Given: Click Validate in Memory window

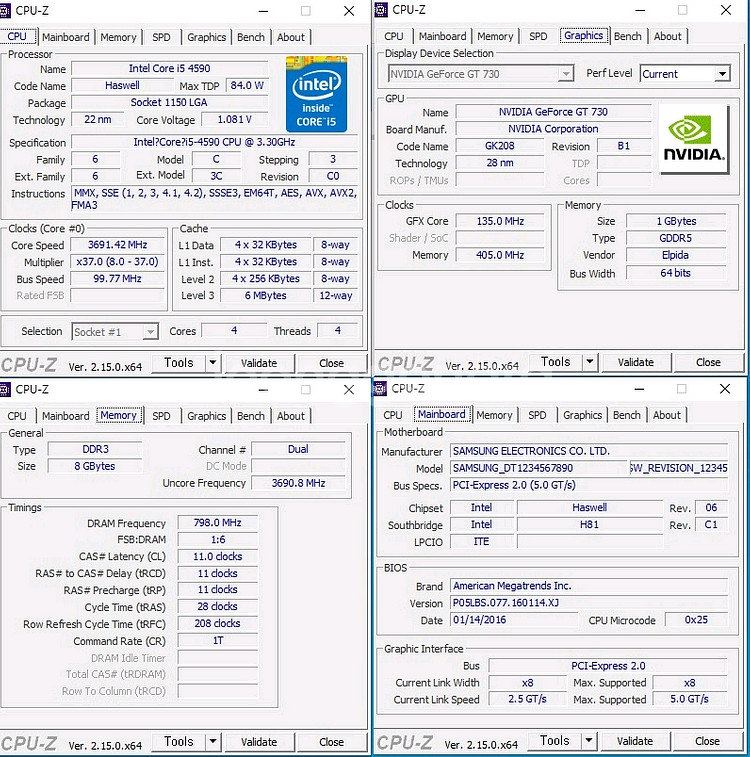Looking at the screenshot, I should pyautogui.click(x=259, y=742).
